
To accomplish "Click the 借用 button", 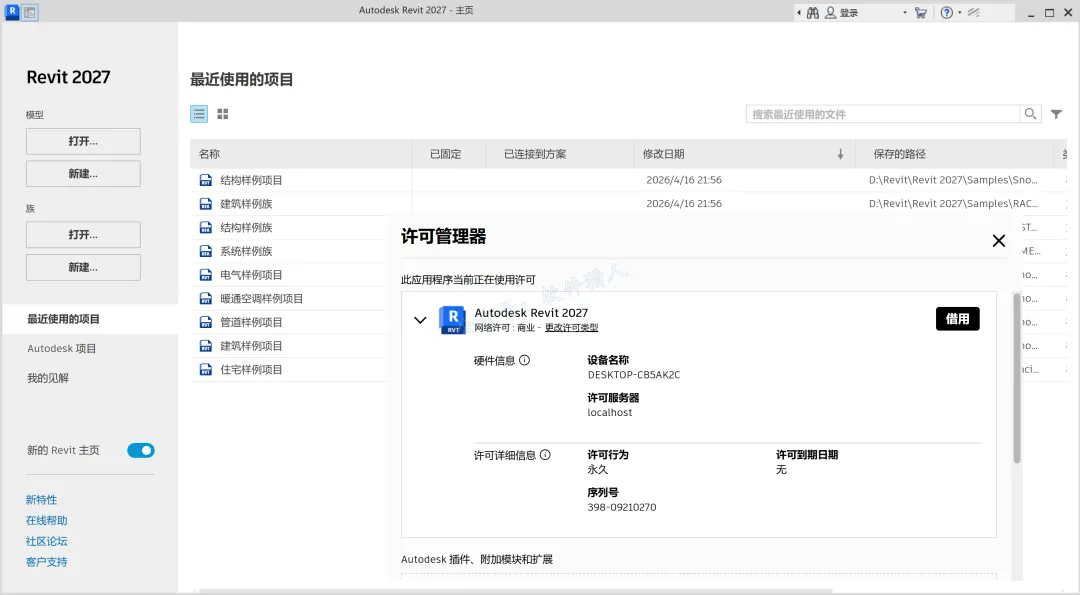I will [957, 319].
